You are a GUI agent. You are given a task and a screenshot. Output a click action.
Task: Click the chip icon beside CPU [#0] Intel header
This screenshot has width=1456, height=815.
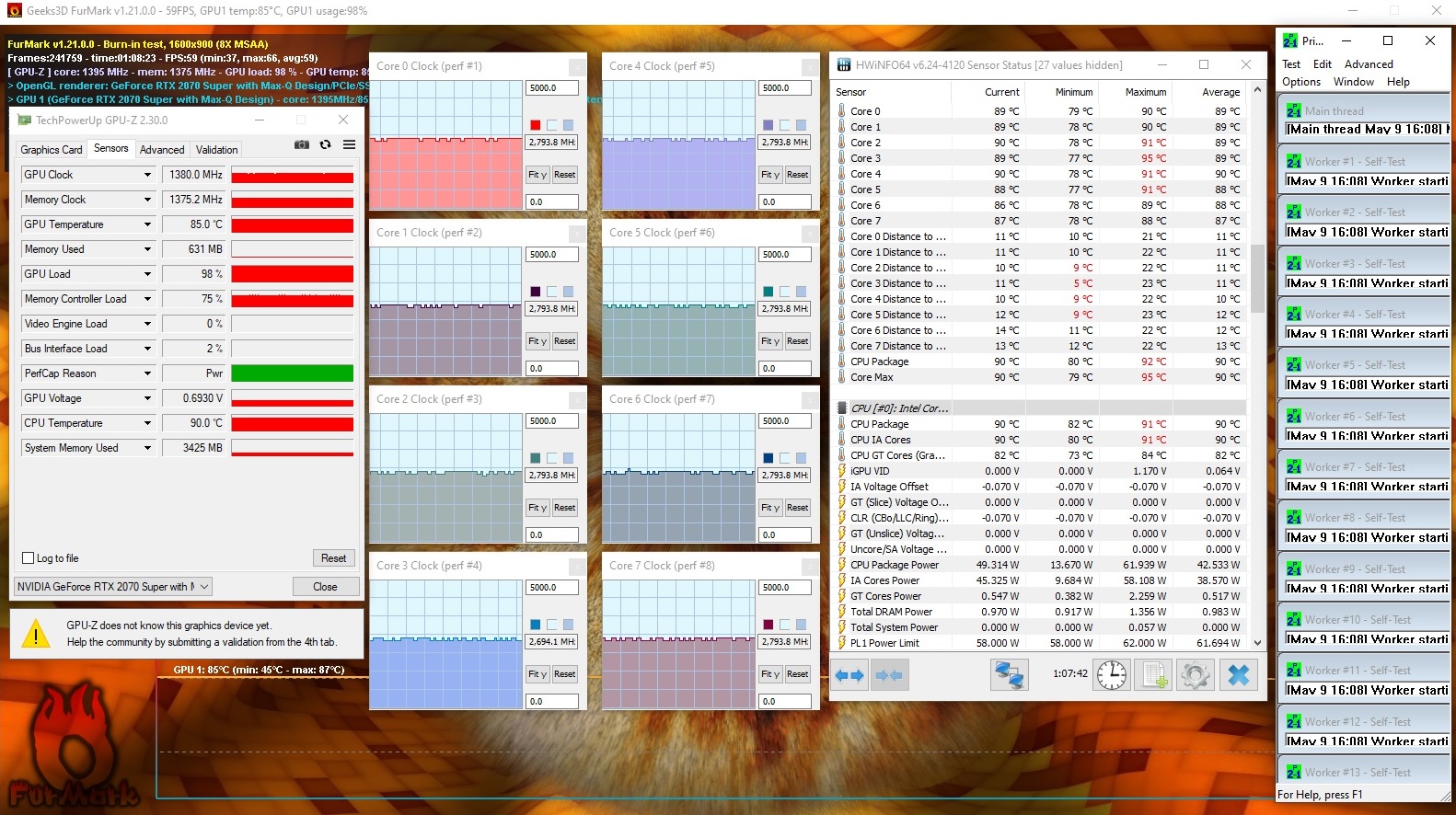[841, 408]
